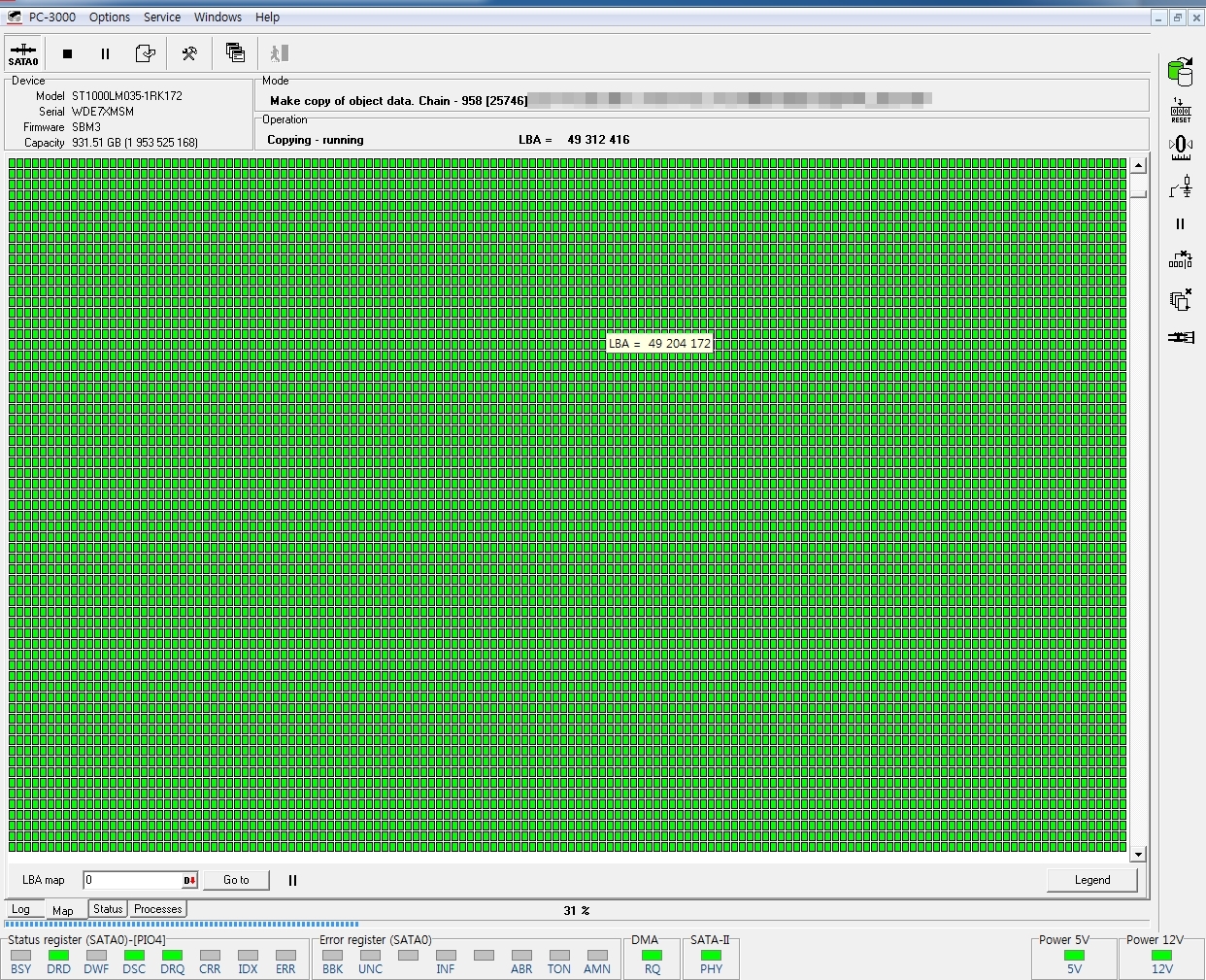
Task: Toggle the D icon in LBA map field
Action: coord(190,880)
